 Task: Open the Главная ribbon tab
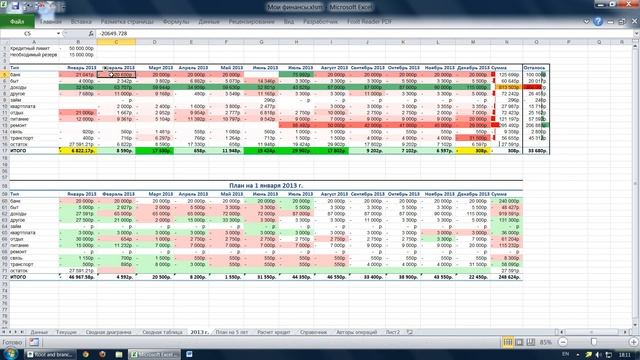click(51, 21)
